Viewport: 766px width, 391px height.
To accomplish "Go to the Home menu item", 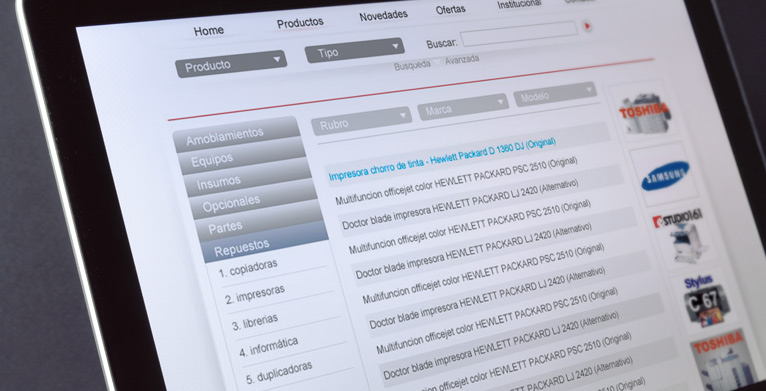I will (x=209, y=31).
